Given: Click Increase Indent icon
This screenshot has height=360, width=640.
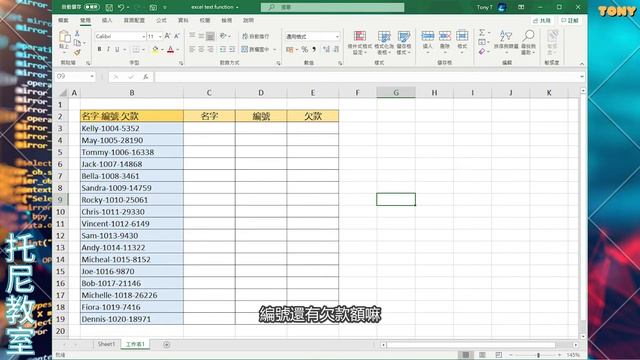Looking at the screenshot, I should click(x=232, y=49).
